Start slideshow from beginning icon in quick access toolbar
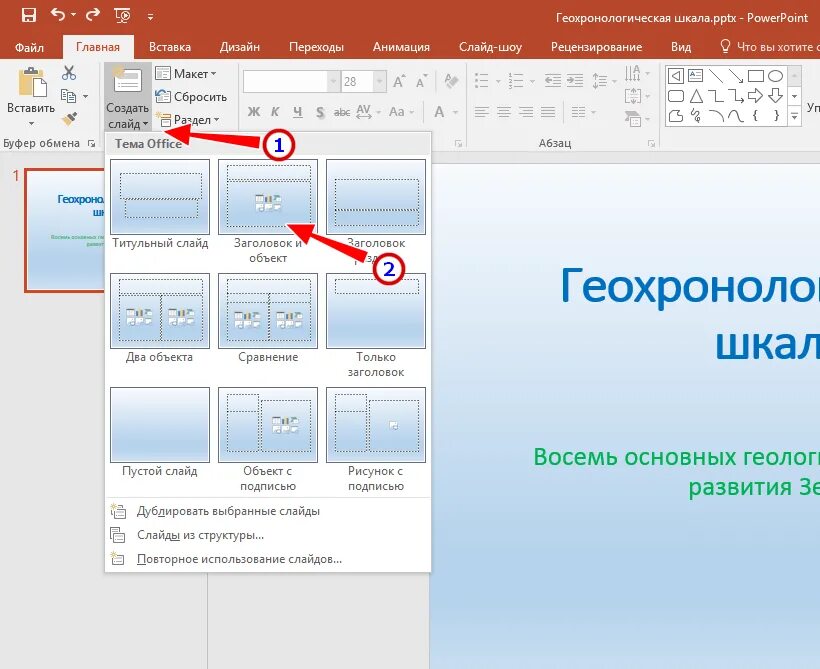Image resolution: width=820 pixels, height=669 pixels. (x=122, y=16)
